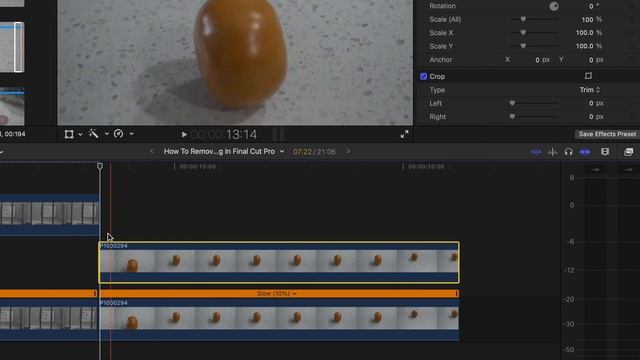Expand the retime menu arrow
640x360 pixels.
131,133
